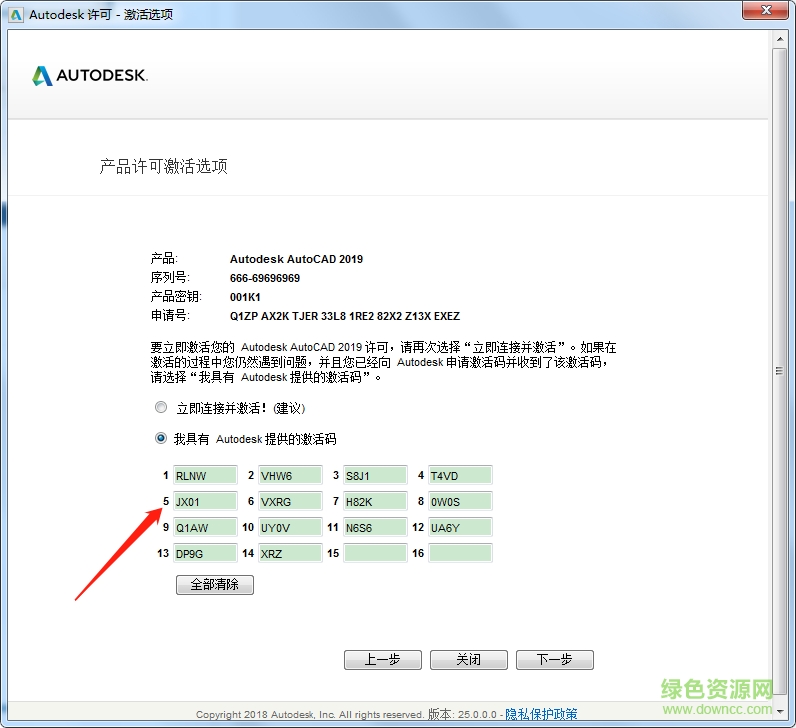Screen dimensions: 796x728
Task: Click activation code field 11 containing N6S6
Action: coord(375,527)
